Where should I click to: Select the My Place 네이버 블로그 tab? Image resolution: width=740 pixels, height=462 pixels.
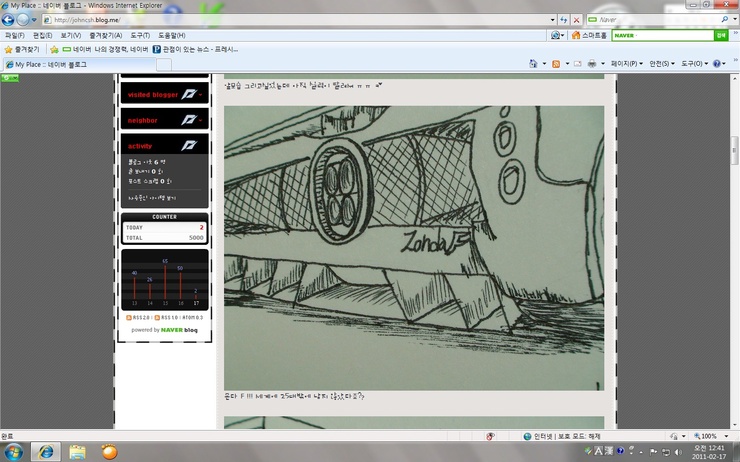pos(48,64)
